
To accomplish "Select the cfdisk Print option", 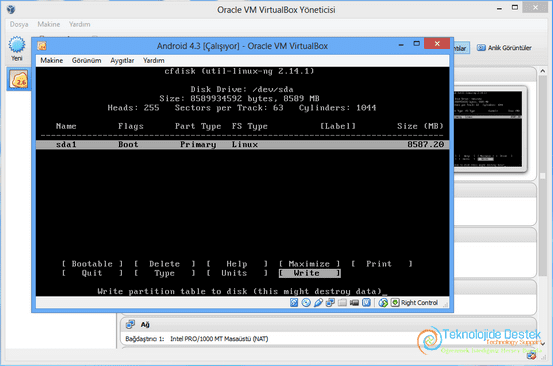I will point(382,264).
